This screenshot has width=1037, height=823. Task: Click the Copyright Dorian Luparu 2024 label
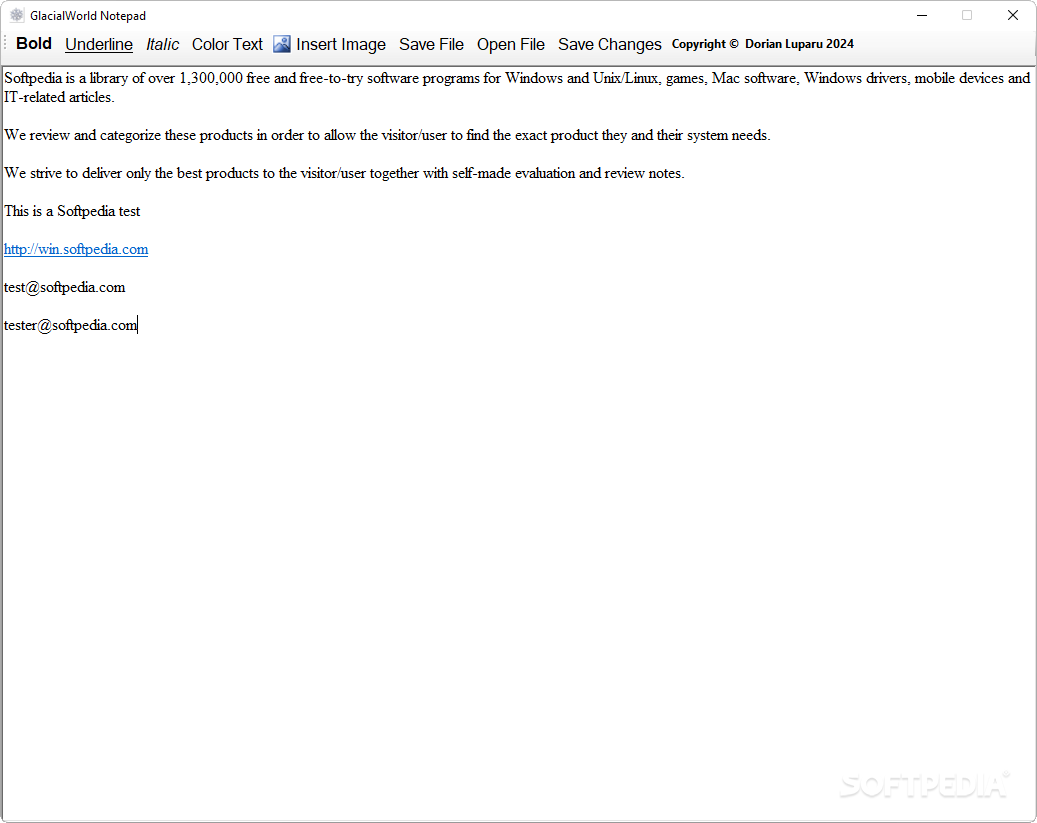(x=763, y=44)
